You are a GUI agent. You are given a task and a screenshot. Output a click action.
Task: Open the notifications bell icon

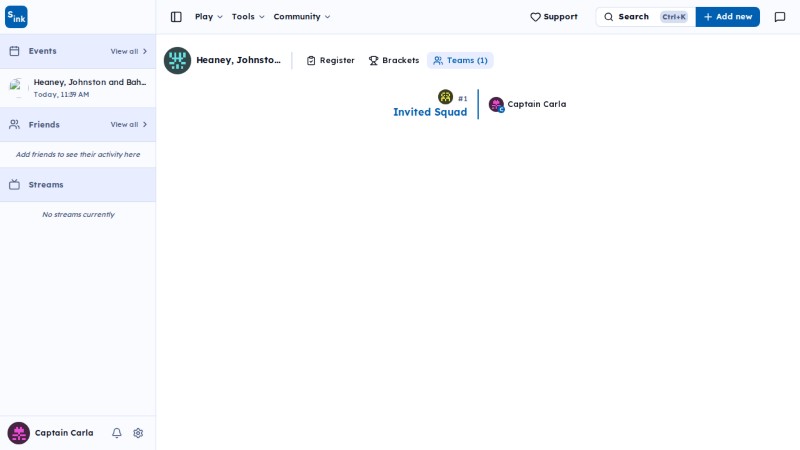point(117,433)
